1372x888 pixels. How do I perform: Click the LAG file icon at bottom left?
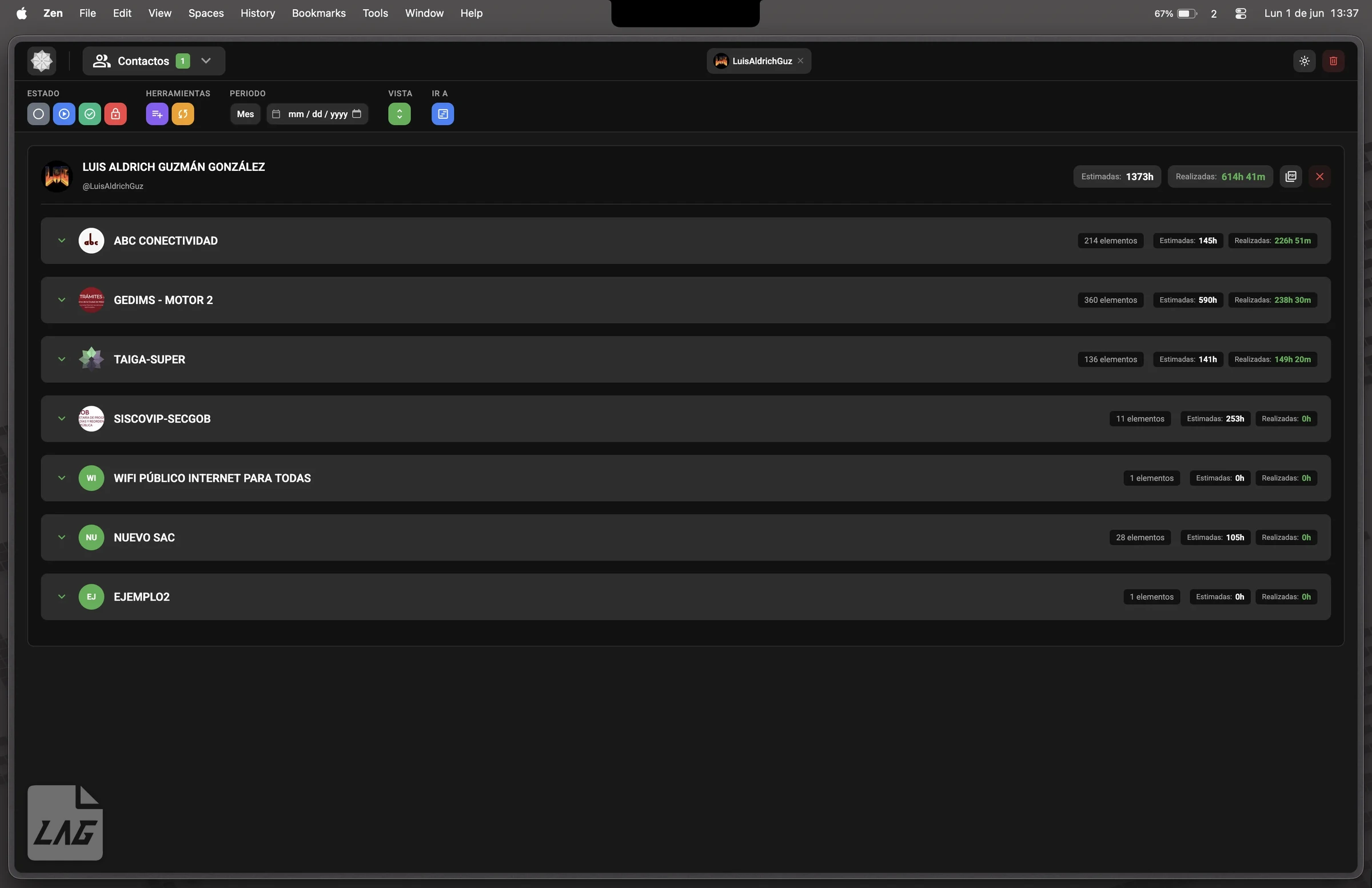pyautogui.click(x=65, y=822)
